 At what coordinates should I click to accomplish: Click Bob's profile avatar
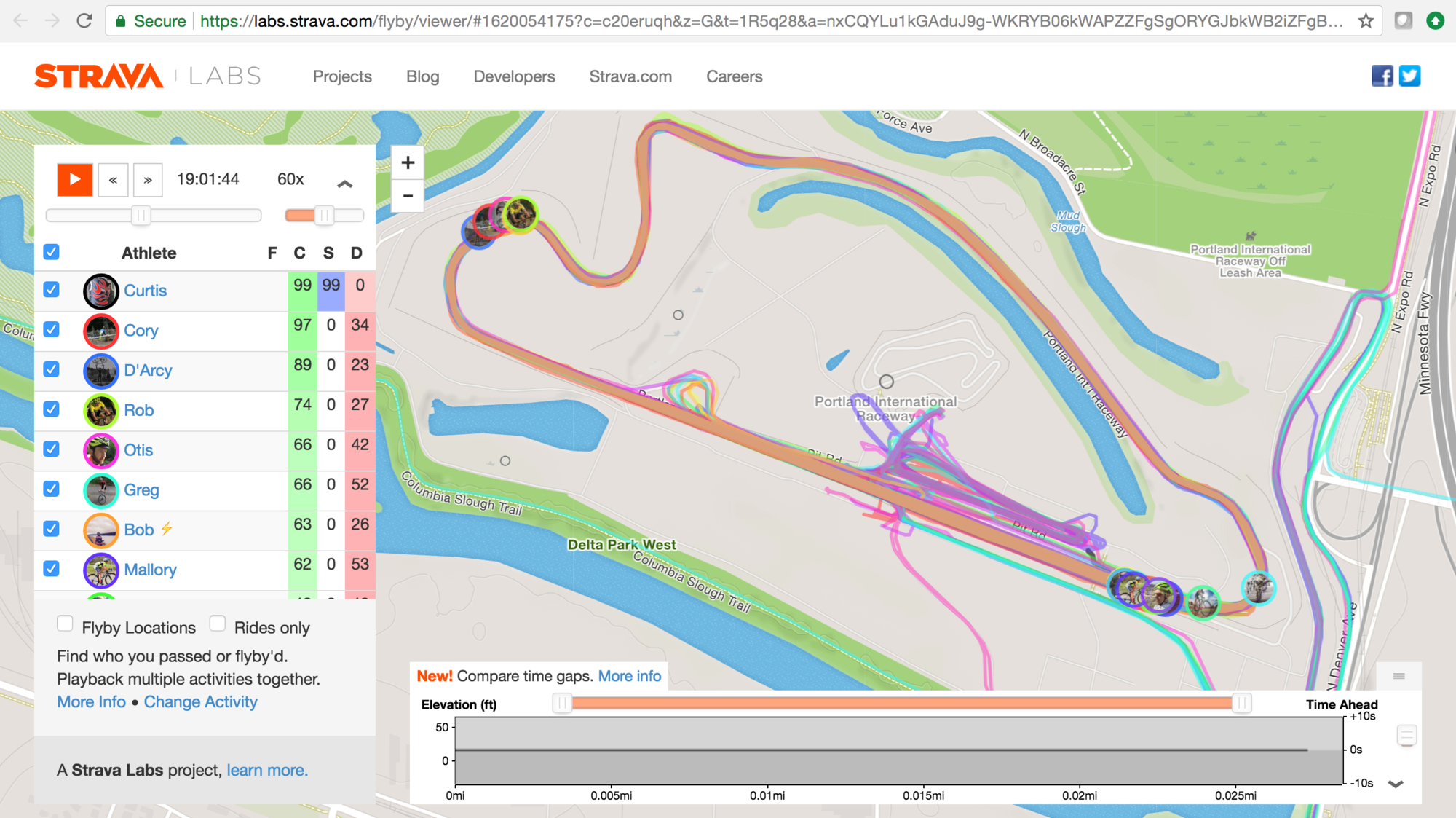[100, 530]
